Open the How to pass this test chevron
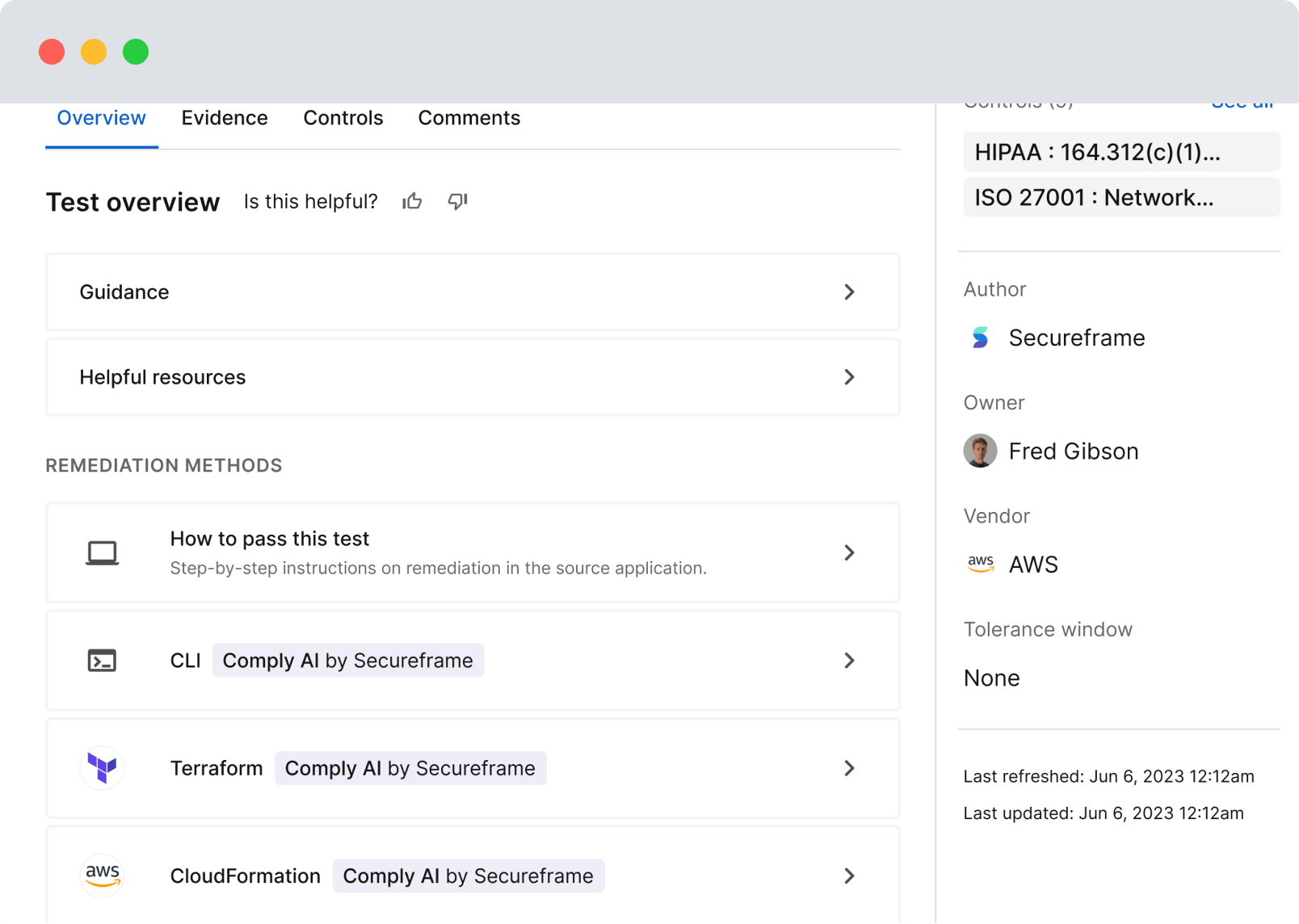 coord(849,552)
